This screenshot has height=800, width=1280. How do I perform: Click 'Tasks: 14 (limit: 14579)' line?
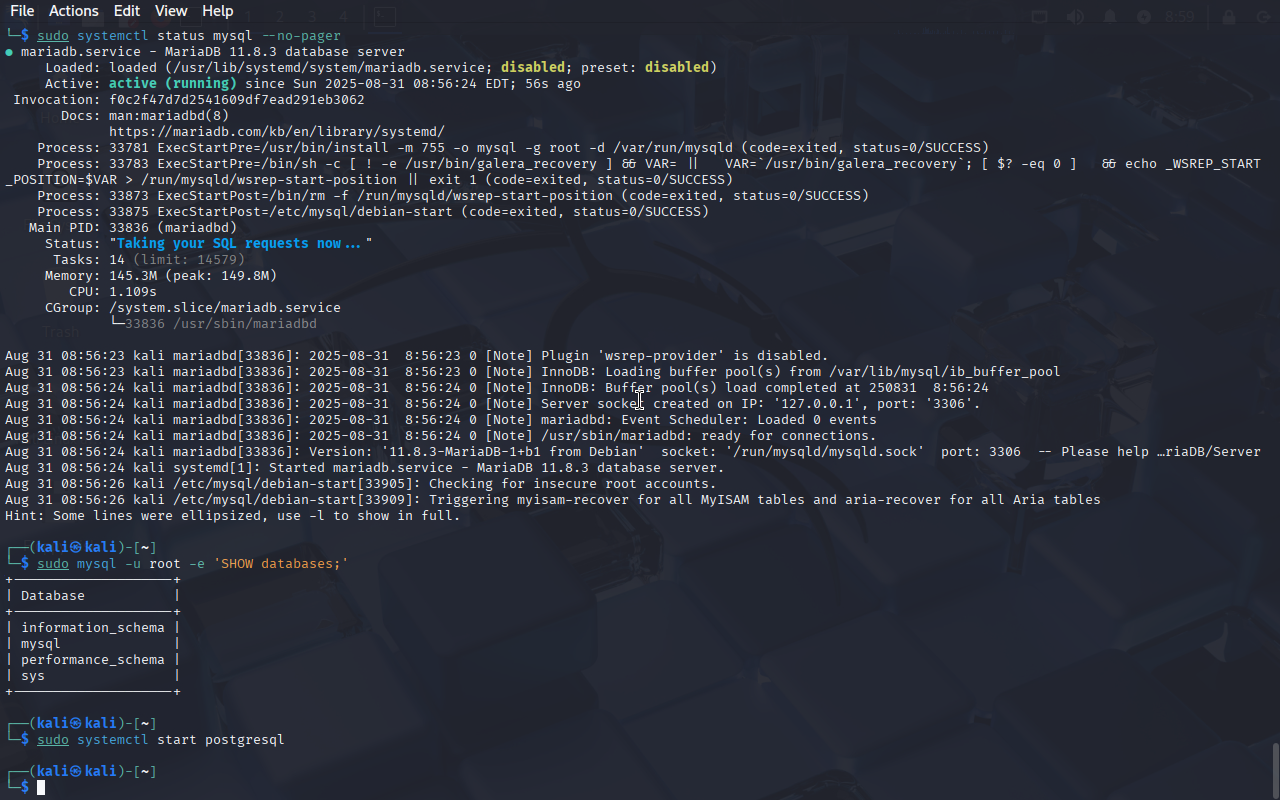pyautogui.click(x=149, y=260)
